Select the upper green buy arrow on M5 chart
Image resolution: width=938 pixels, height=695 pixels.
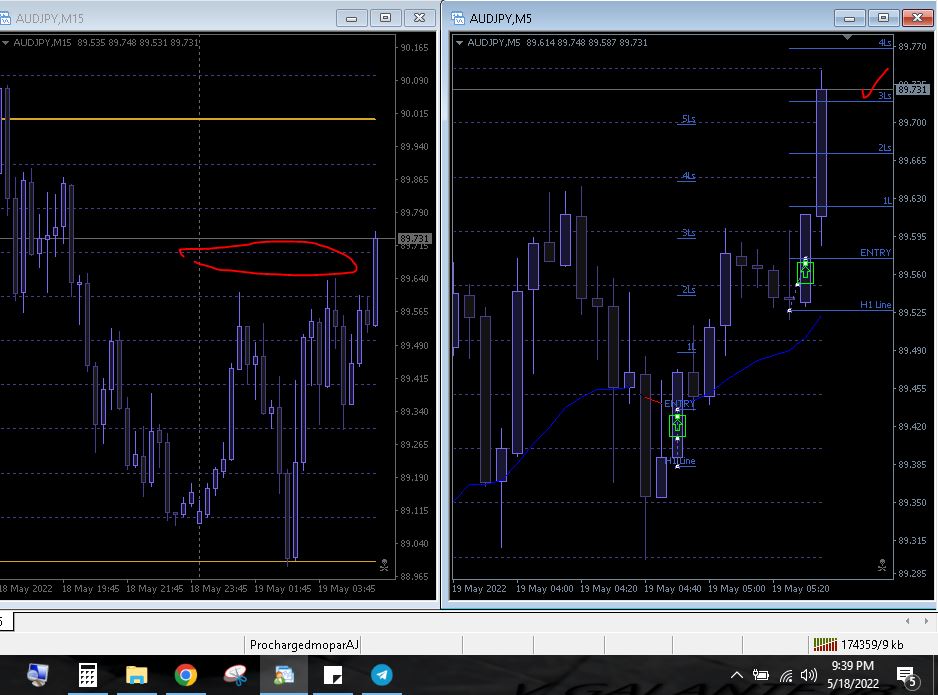(x=805, y=273)
